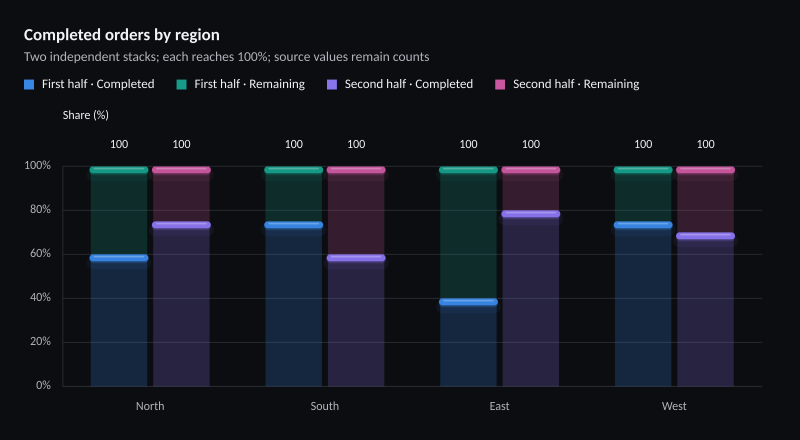Click the '20%' y-axis tick label

coord(40,341)
